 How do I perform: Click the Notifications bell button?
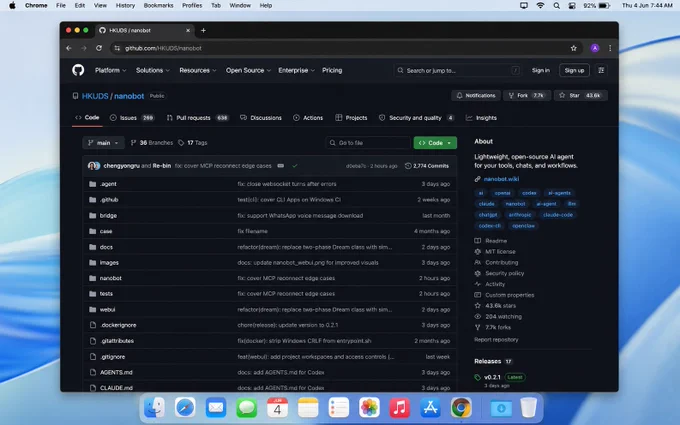click(476, 95)
